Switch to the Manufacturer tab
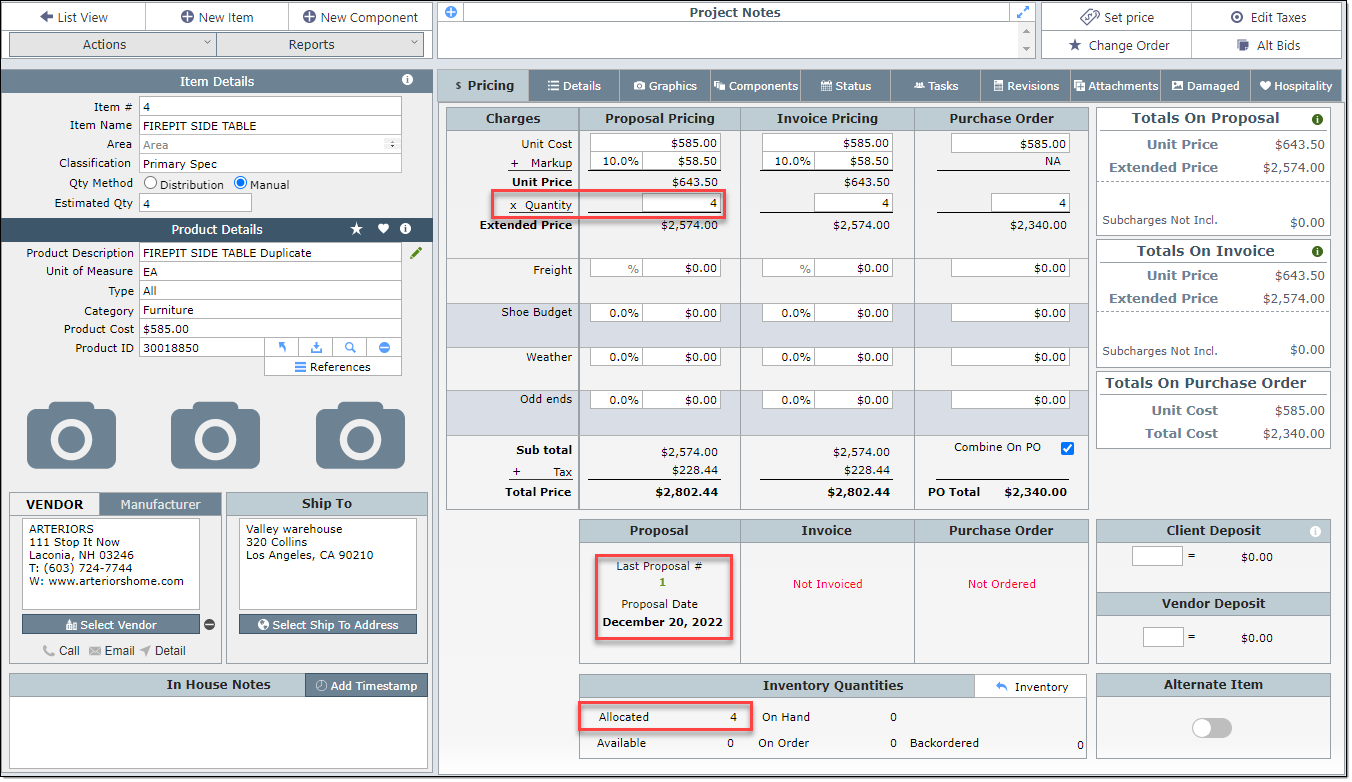 pos(160,504)
